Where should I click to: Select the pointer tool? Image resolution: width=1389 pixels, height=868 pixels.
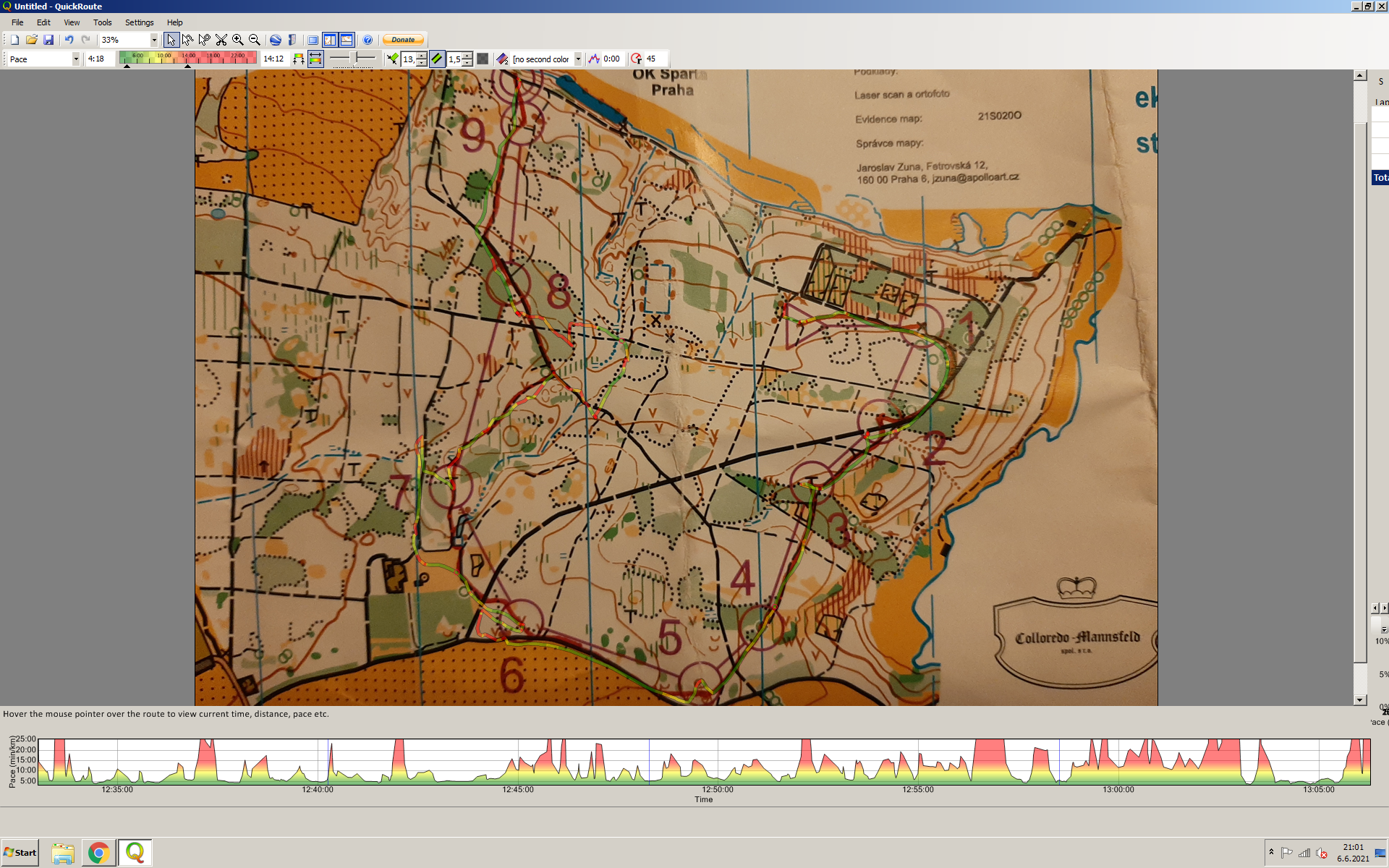(x=171, y=40)
